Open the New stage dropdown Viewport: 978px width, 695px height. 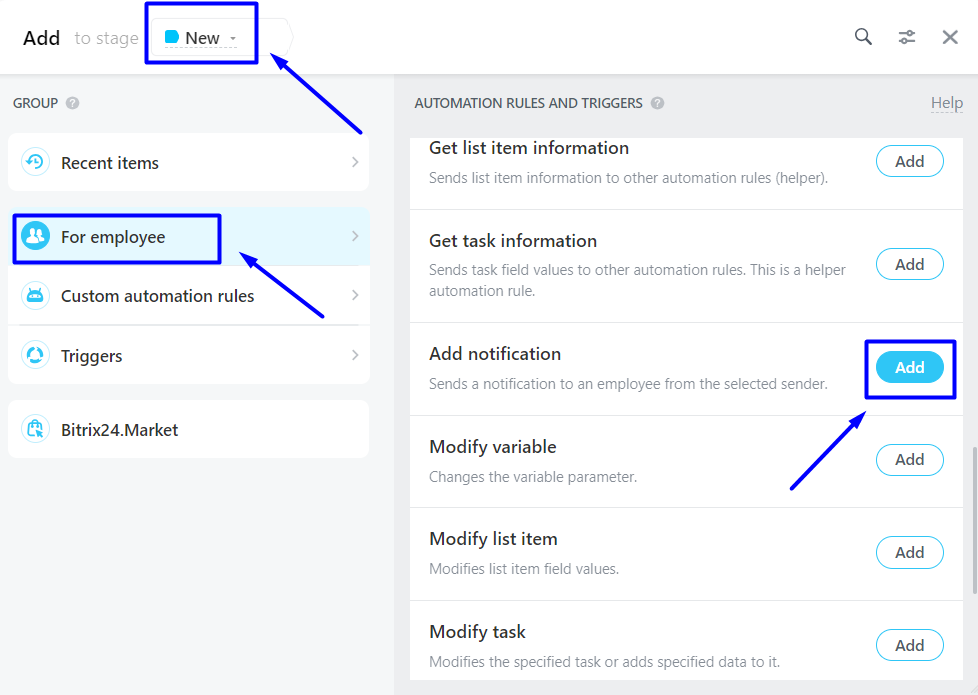(202, 38)
